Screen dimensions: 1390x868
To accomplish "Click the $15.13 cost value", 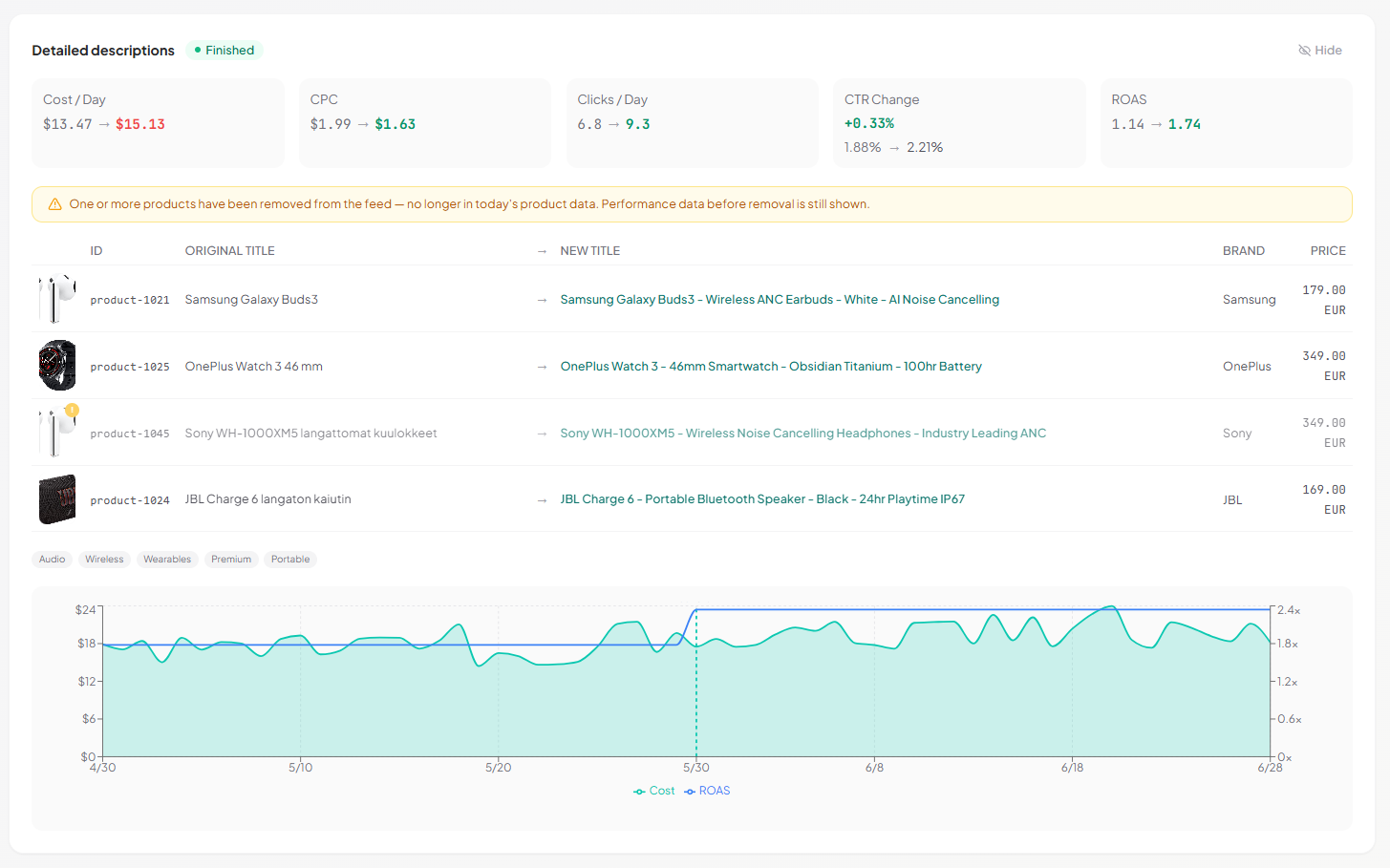I will tap(140, 124).
